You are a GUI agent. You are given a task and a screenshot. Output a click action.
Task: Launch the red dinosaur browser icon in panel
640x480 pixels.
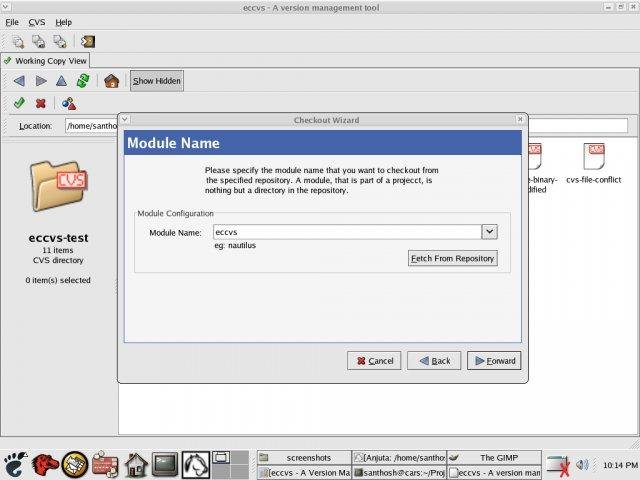pyautogui.click(x=44, y=464)
